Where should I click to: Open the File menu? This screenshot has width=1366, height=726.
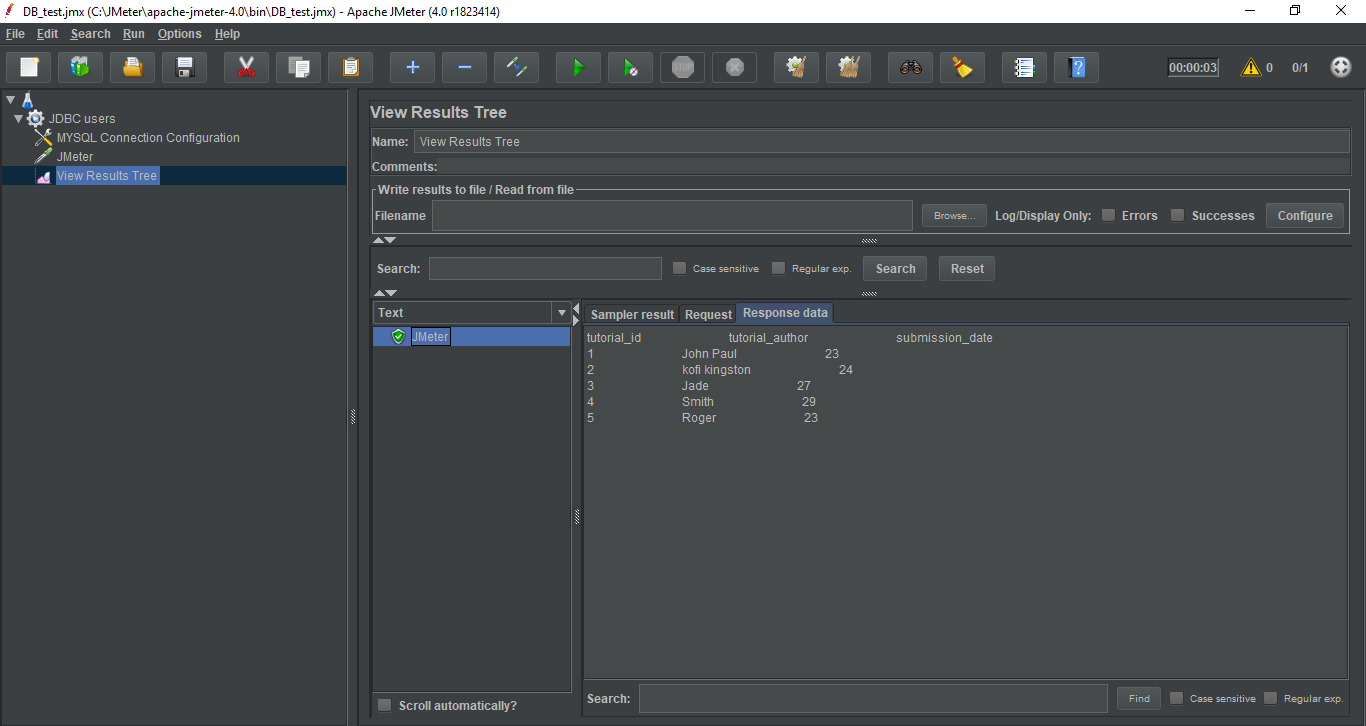coord(15,34)
